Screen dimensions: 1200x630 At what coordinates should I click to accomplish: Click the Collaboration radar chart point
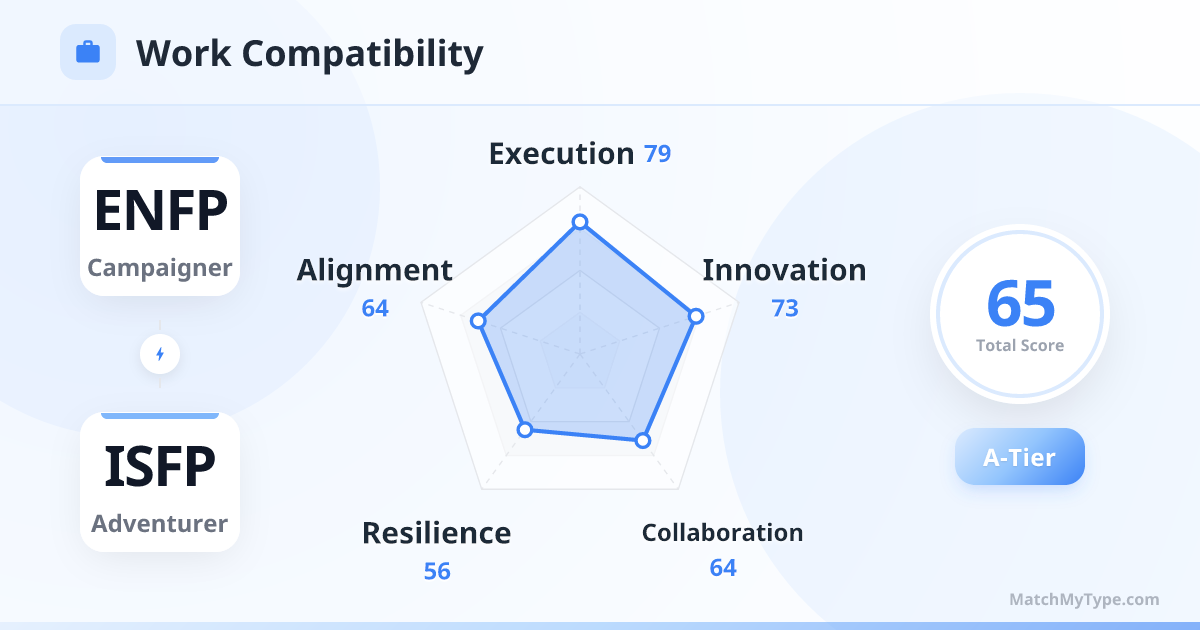click(x=643, y=440)
